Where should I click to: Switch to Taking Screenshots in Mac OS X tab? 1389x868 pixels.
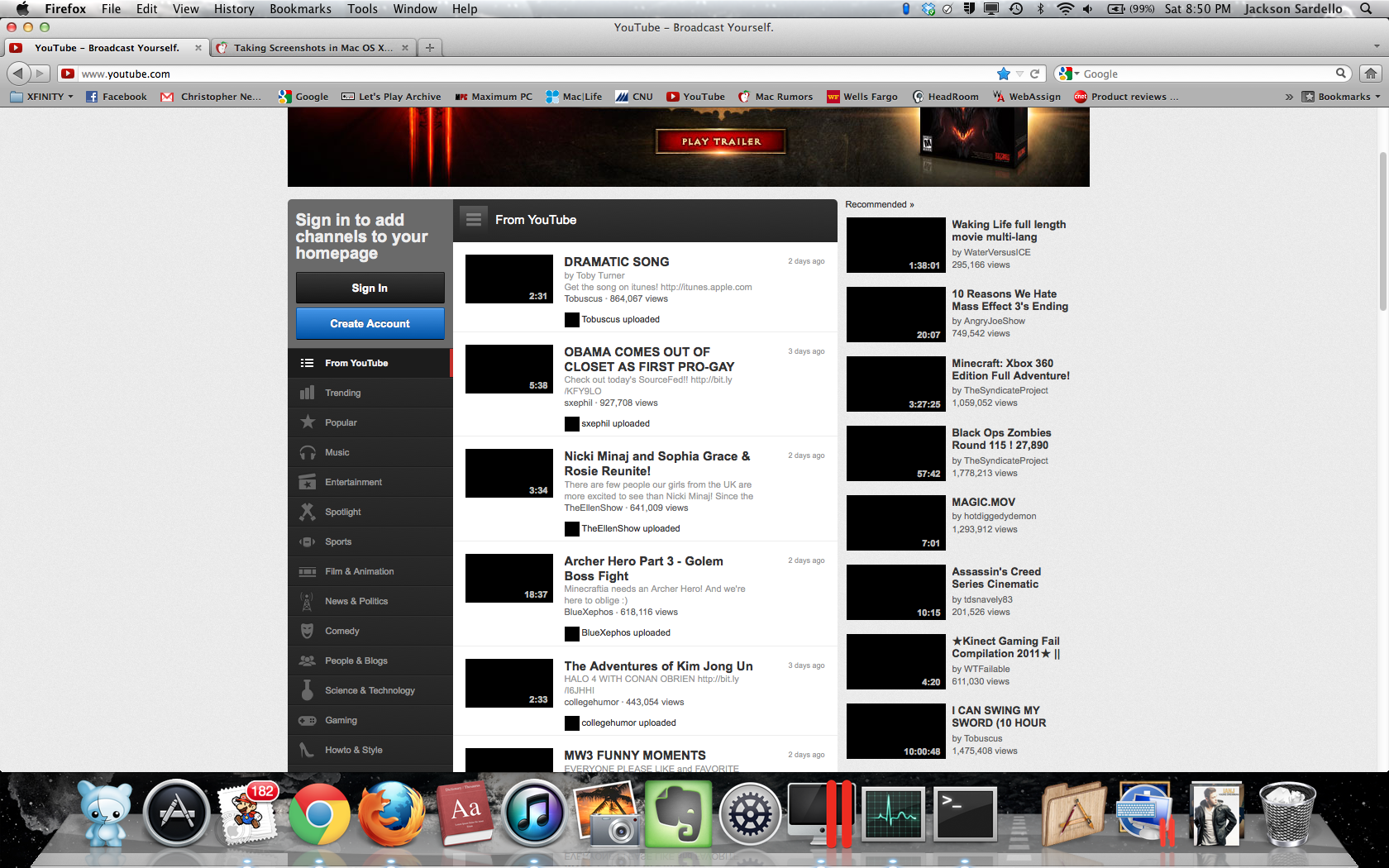[313, 47]
